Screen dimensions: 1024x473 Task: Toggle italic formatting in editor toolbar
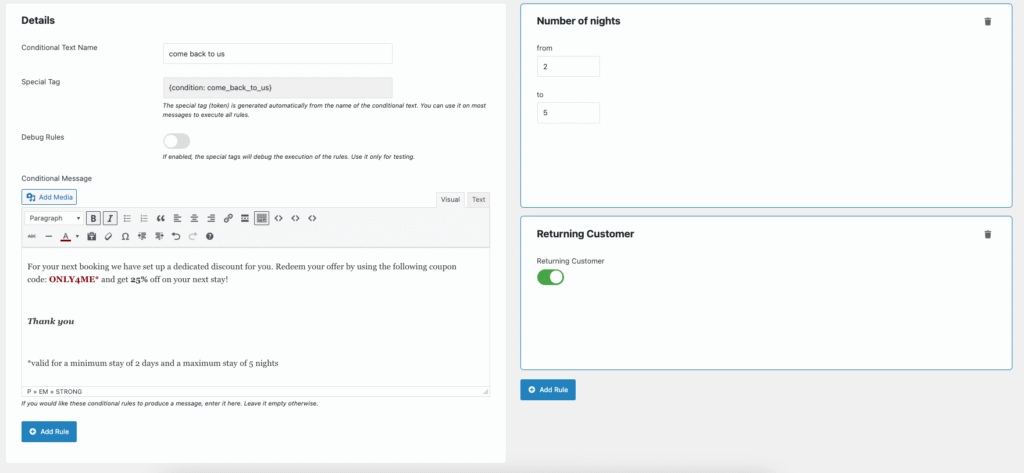tap(110, 218)
